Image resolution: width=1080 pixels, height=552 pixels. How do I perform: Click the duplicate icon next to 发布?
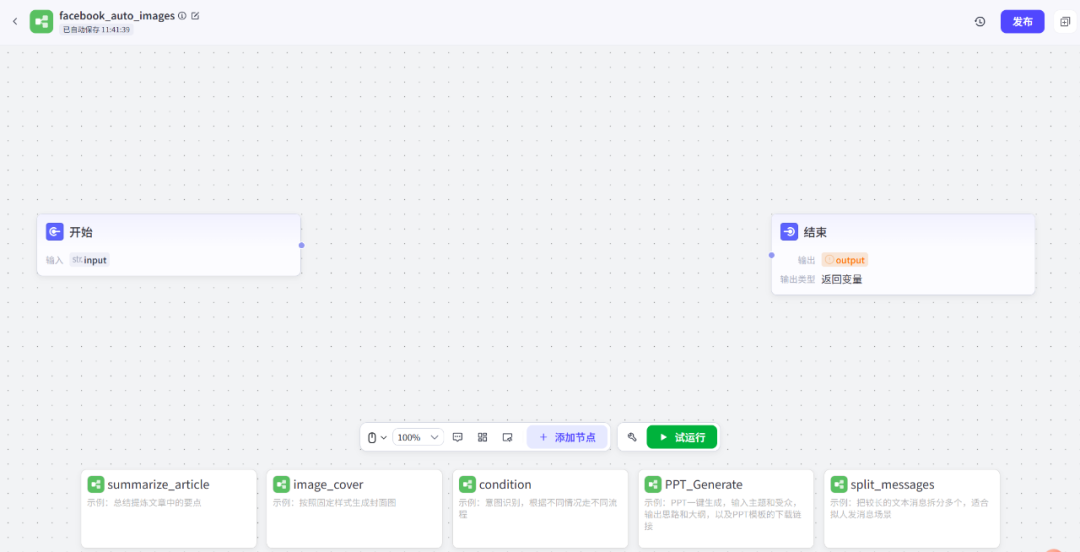point(1065,21)
